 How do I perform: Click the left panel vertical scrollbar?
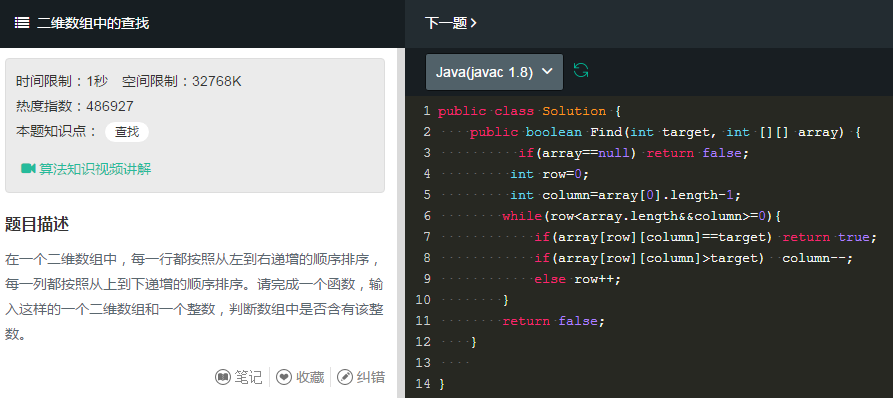(401, 223)
